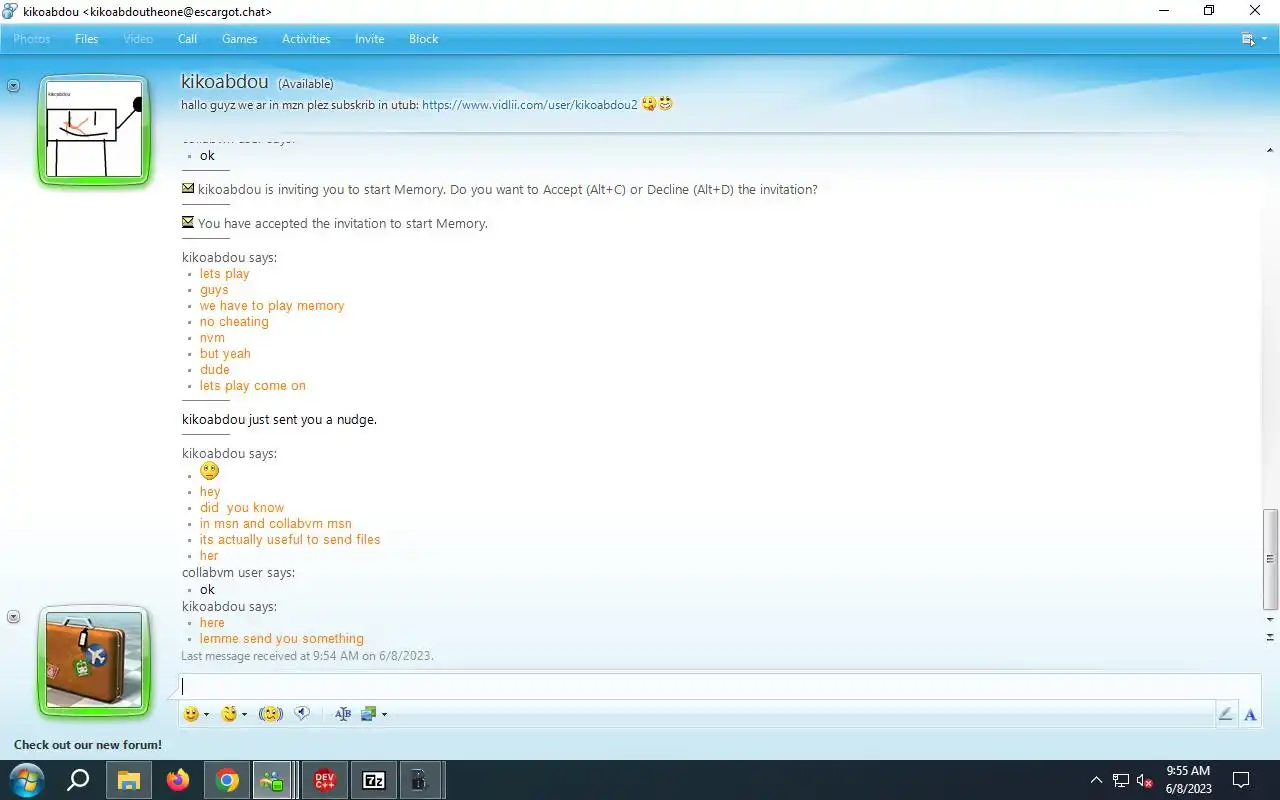Image resolution: width=1280 pixels, height=800 pixels.
Task: Click the dark taskbar app icon after 7-Zip
Action: click(x=419, y=780)
